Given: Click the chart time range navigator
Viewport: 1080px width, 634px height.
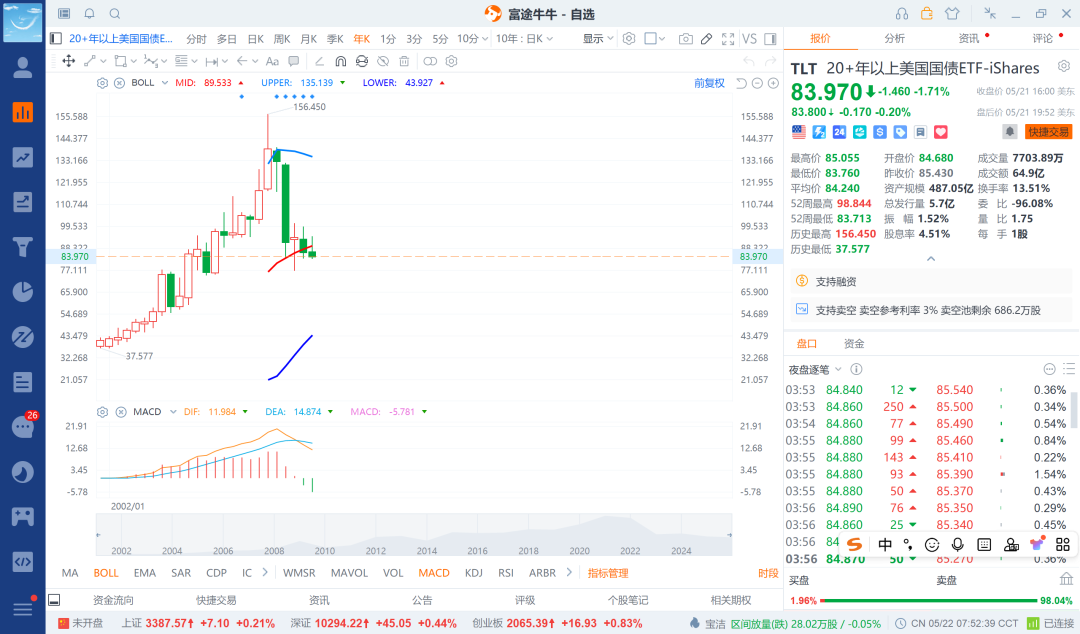Looking at the screenshot, I should tap(413, 535).
